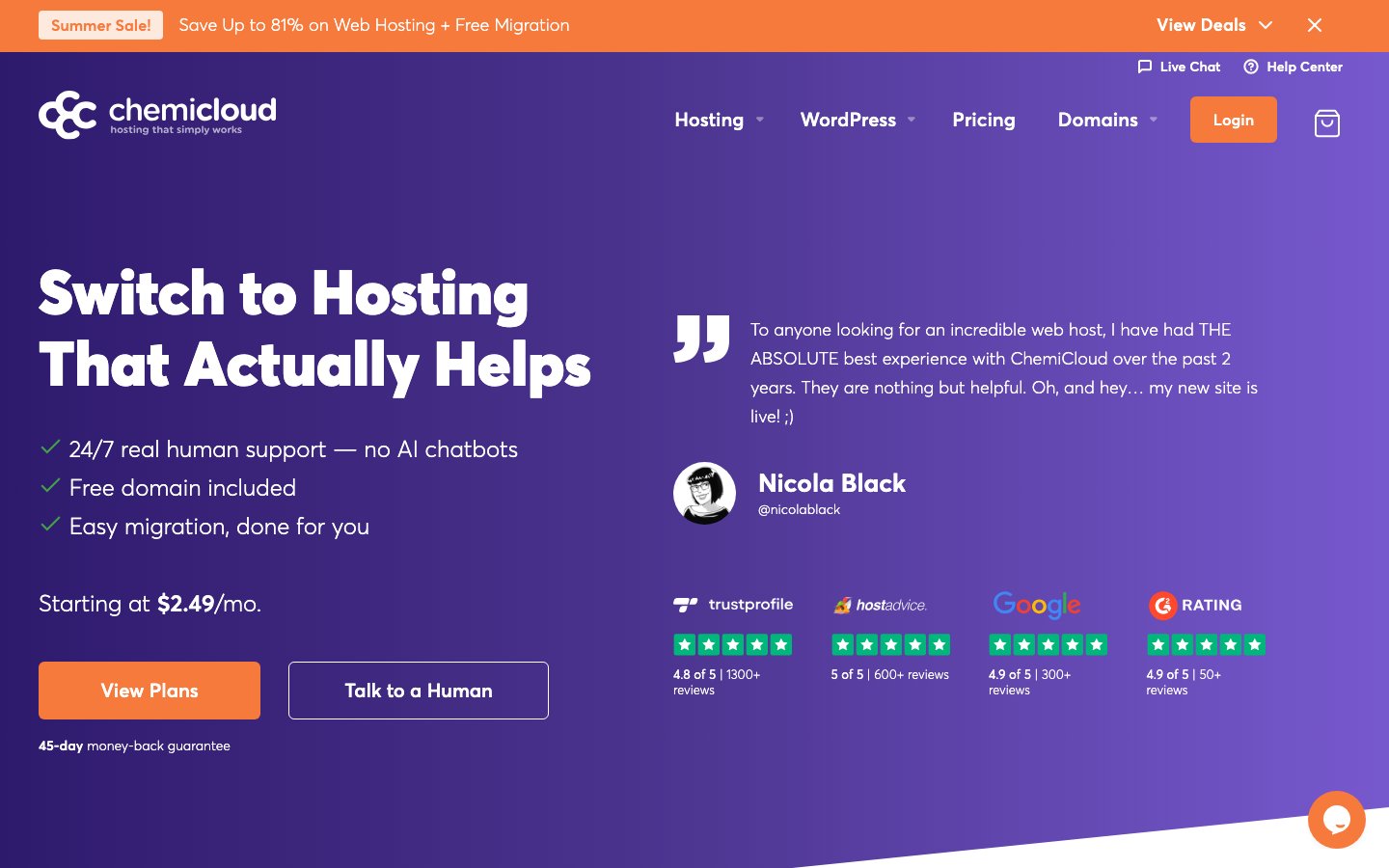Click the G2 Rating logo
Viewport: 1389px width, 868px height.
[x=1195, y=605]
